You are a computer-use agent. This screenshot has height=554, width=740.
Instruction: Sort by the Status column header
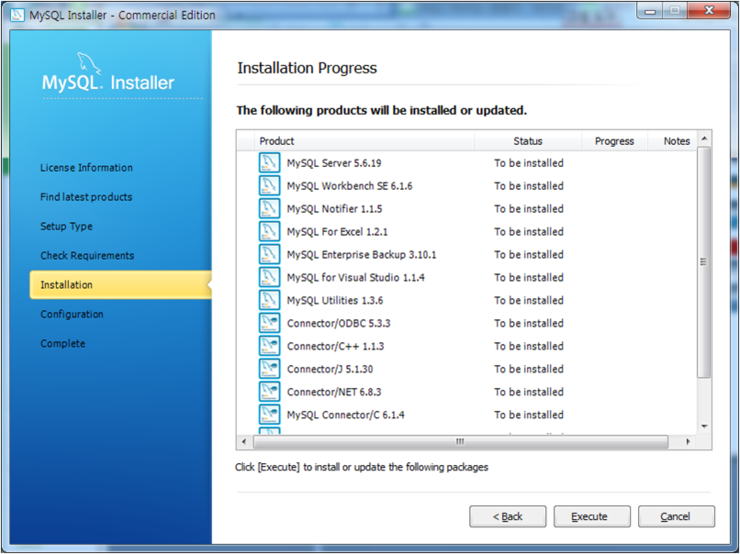(528, 141)
